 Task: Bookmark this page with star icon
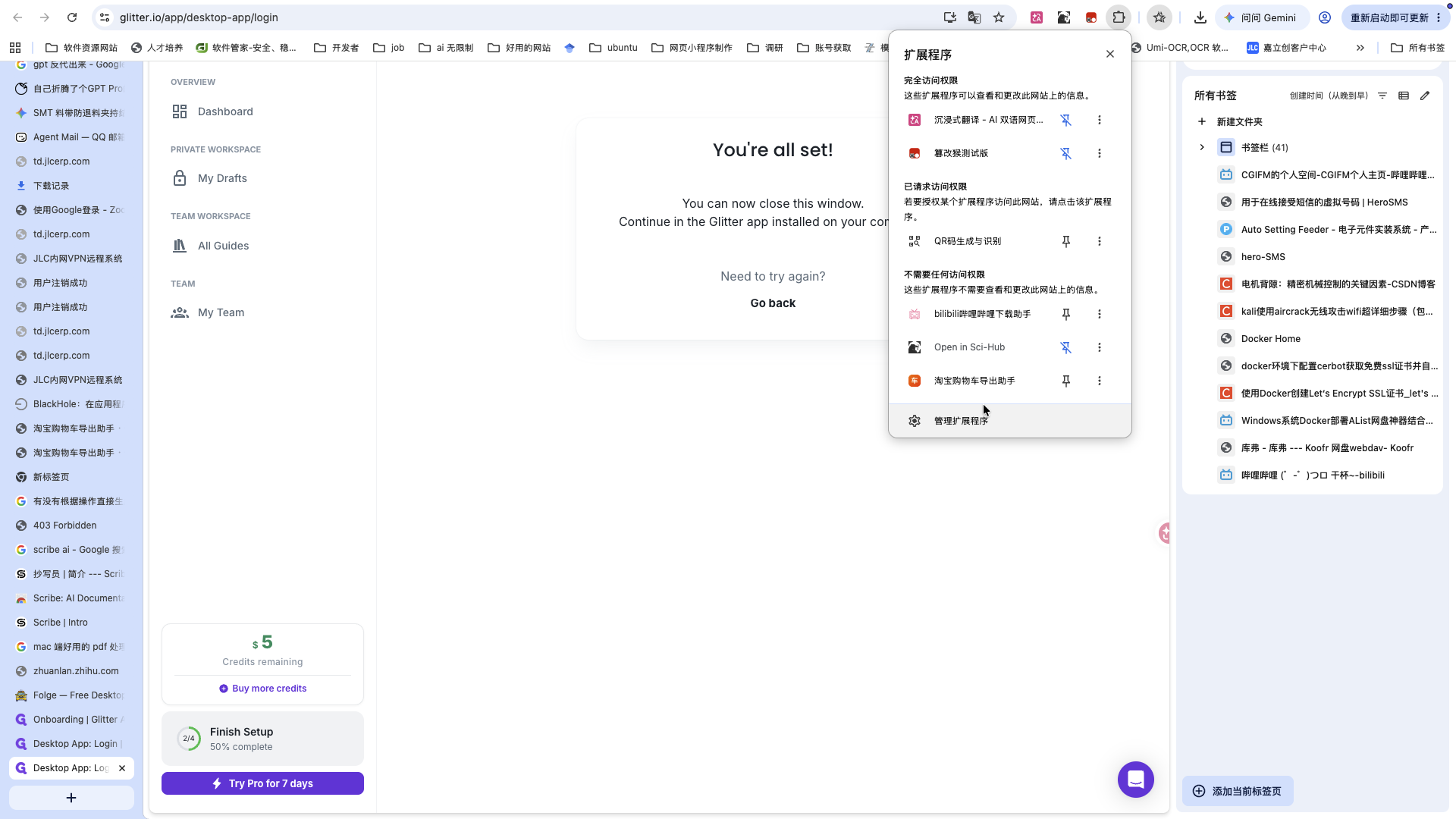pyautogui.click(x=999, y=17)
